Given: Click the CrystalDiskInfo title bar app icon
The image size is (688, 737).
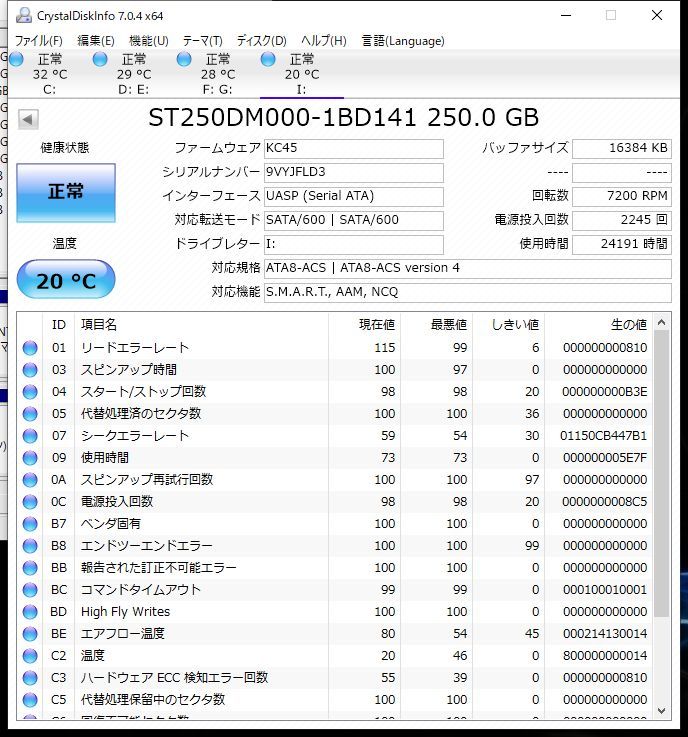Looking at the screenshot, I should coord(23,16).
